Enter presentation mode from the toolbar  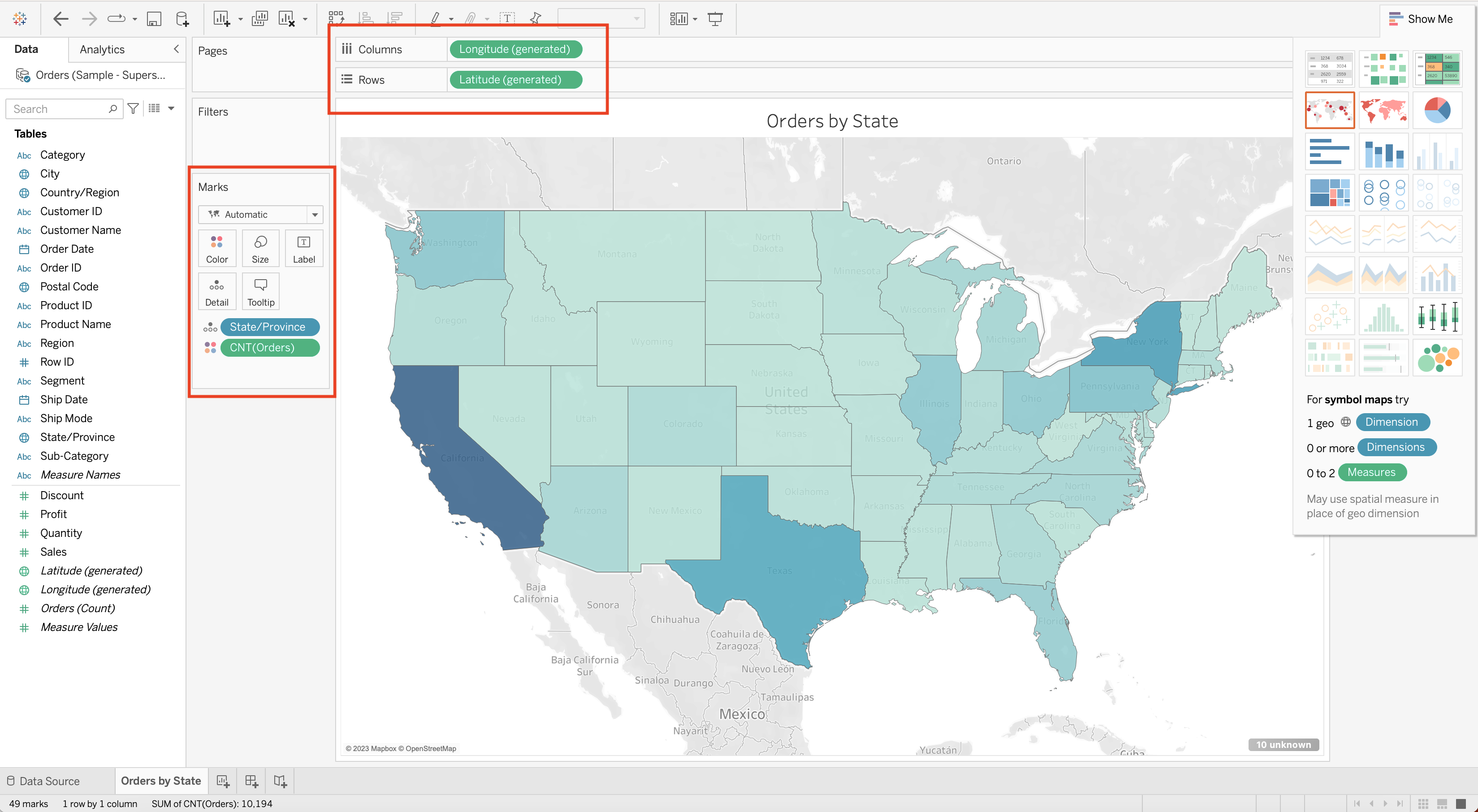point(715,18)
